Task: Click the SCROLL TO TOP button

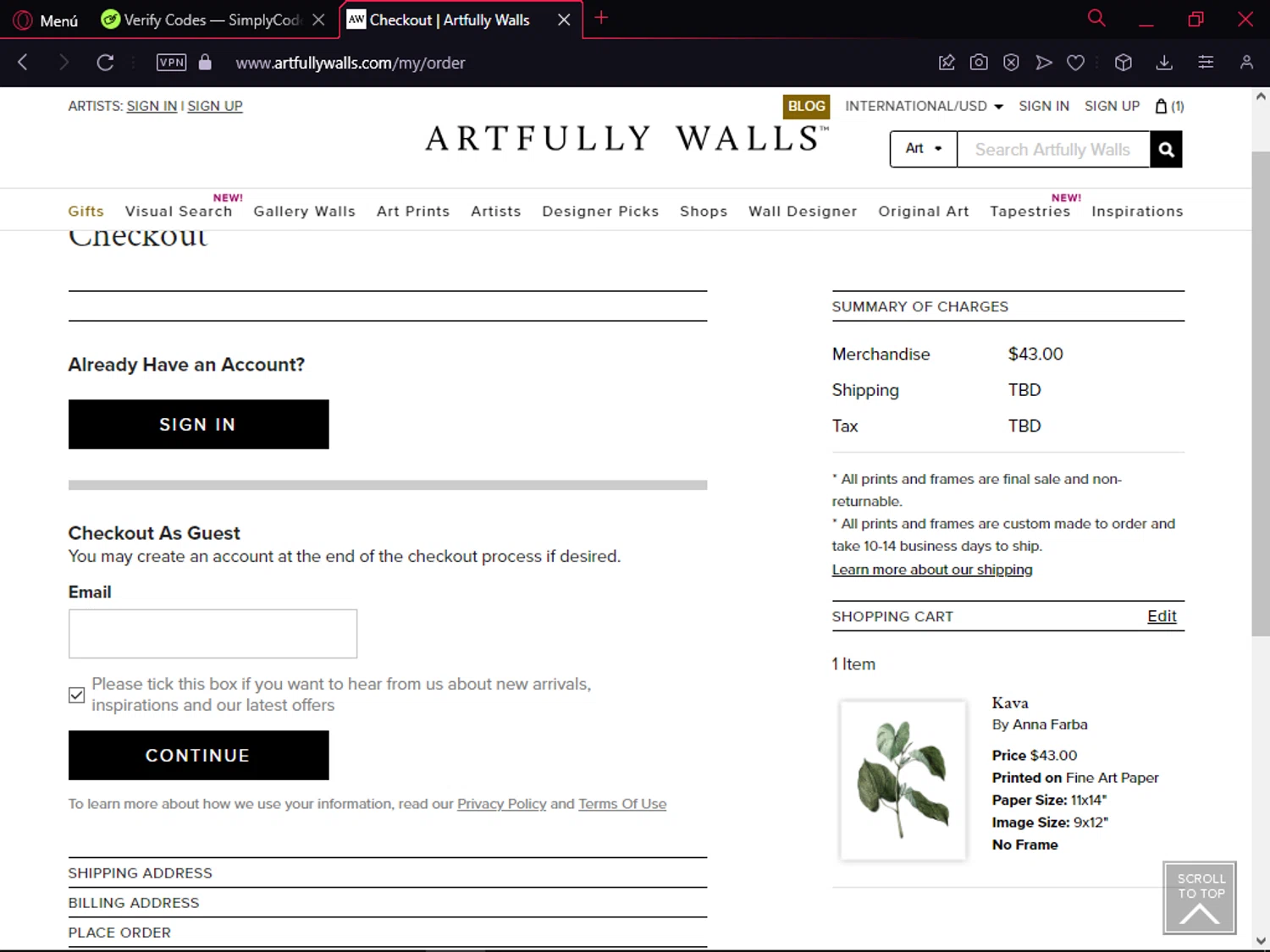Action: pyautogui.click(x=1200, y=898)
